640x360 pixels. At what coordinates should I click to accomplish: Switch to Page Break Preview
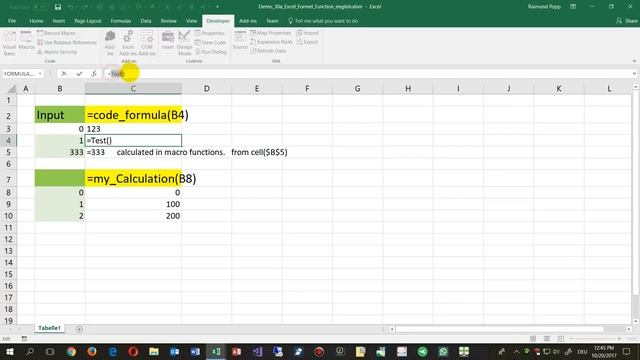coord(561,339)
